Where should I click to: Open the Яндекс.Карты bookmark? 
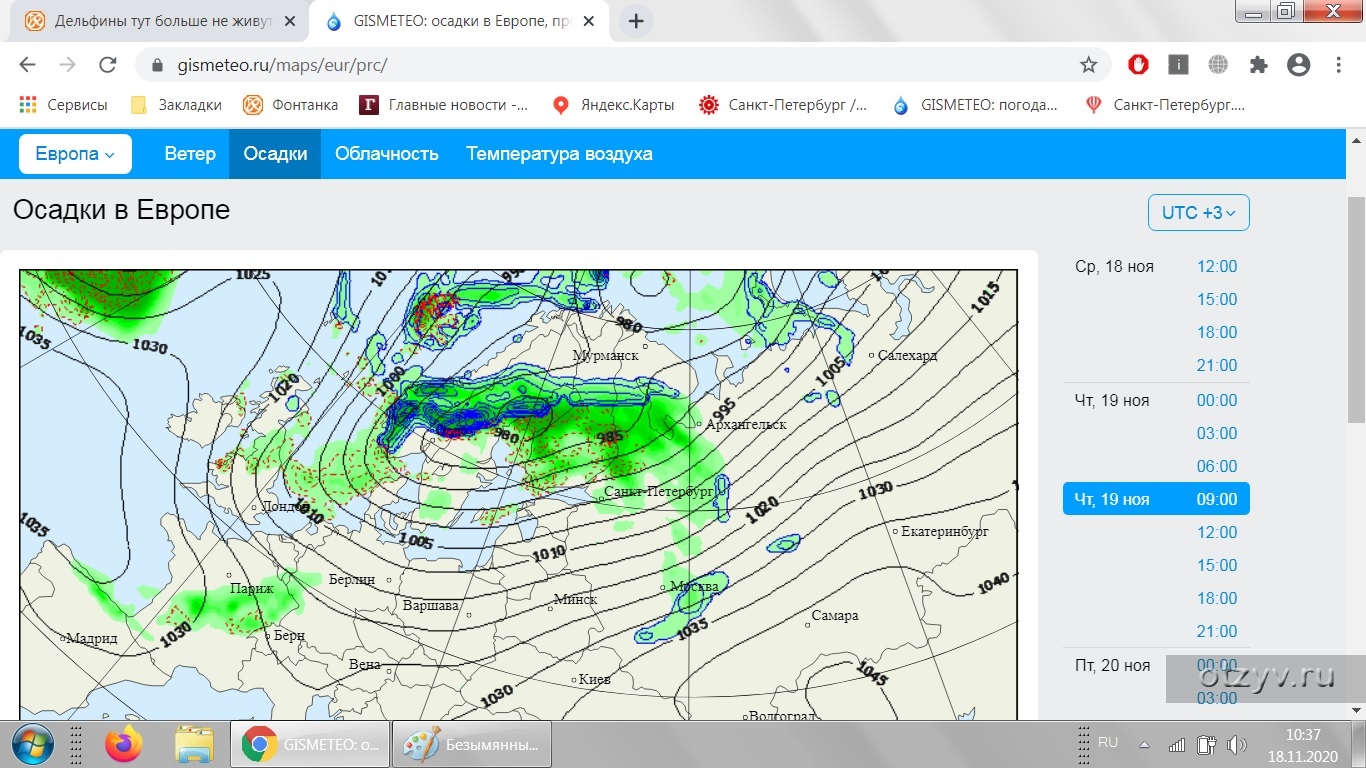tap(613, 104)
